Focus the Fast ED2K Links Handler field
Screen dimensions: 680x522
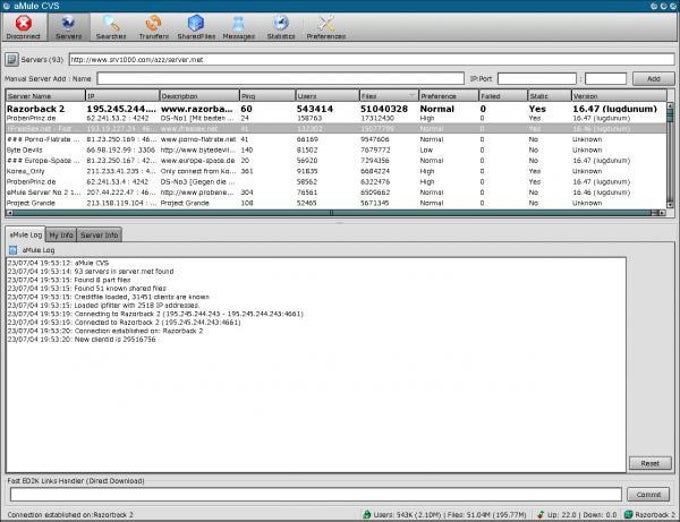[316, 494]
